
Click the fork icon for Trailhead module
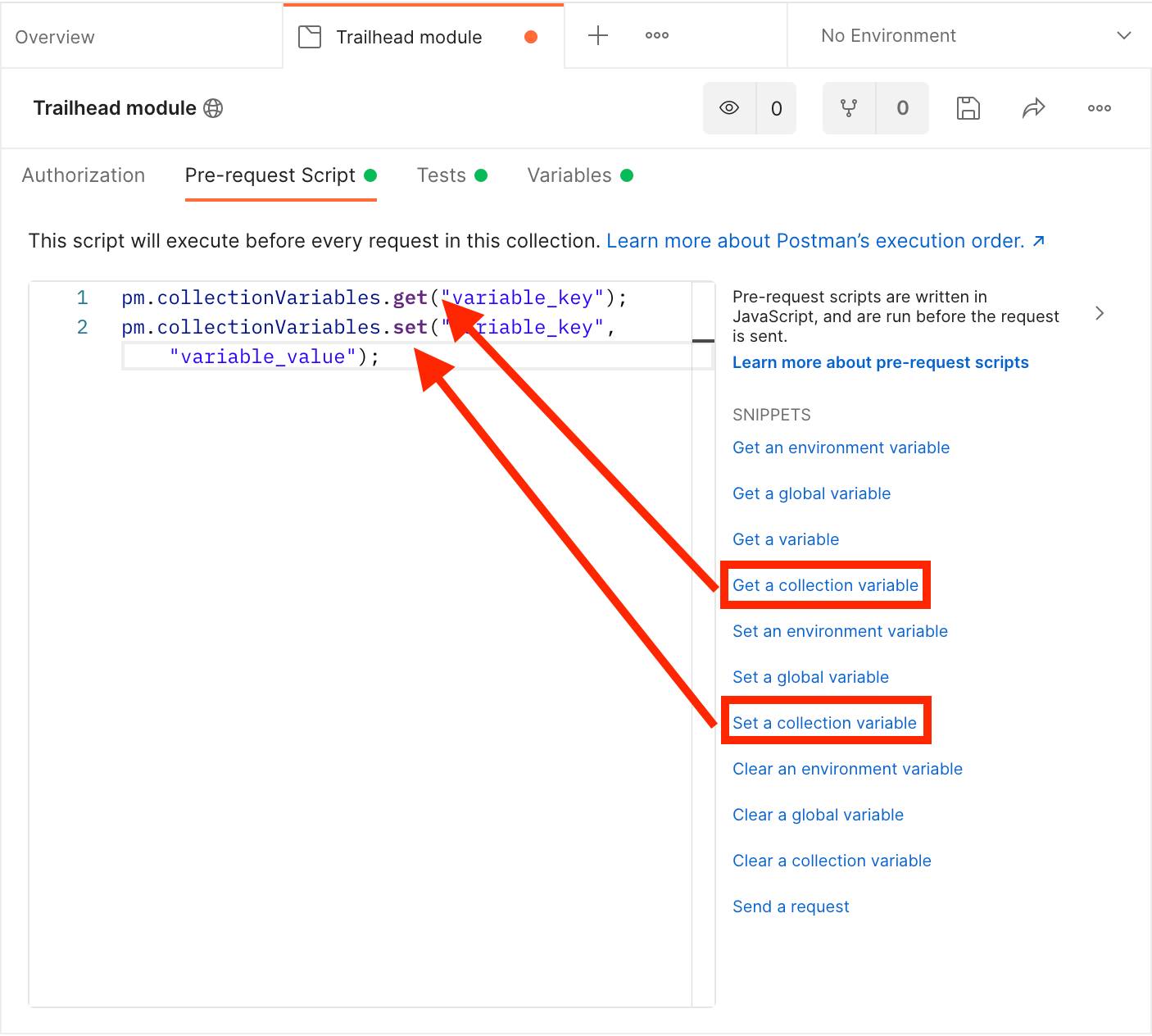pos(850,107)
